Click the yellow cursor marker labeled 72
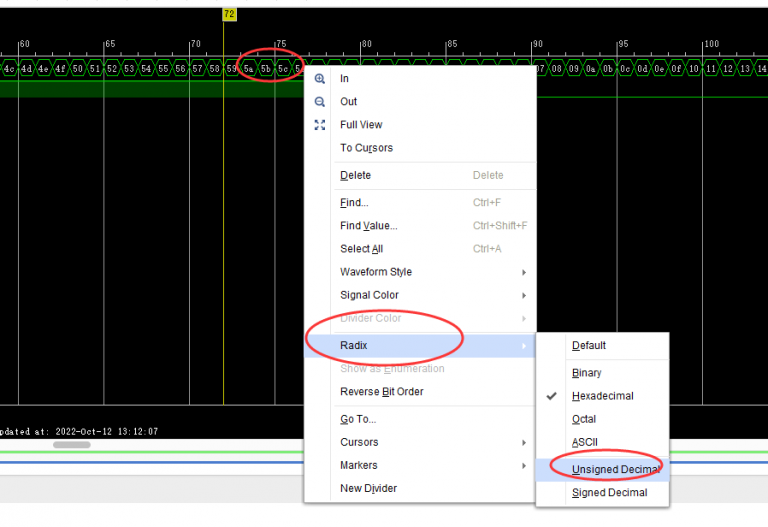 (229, 14)
